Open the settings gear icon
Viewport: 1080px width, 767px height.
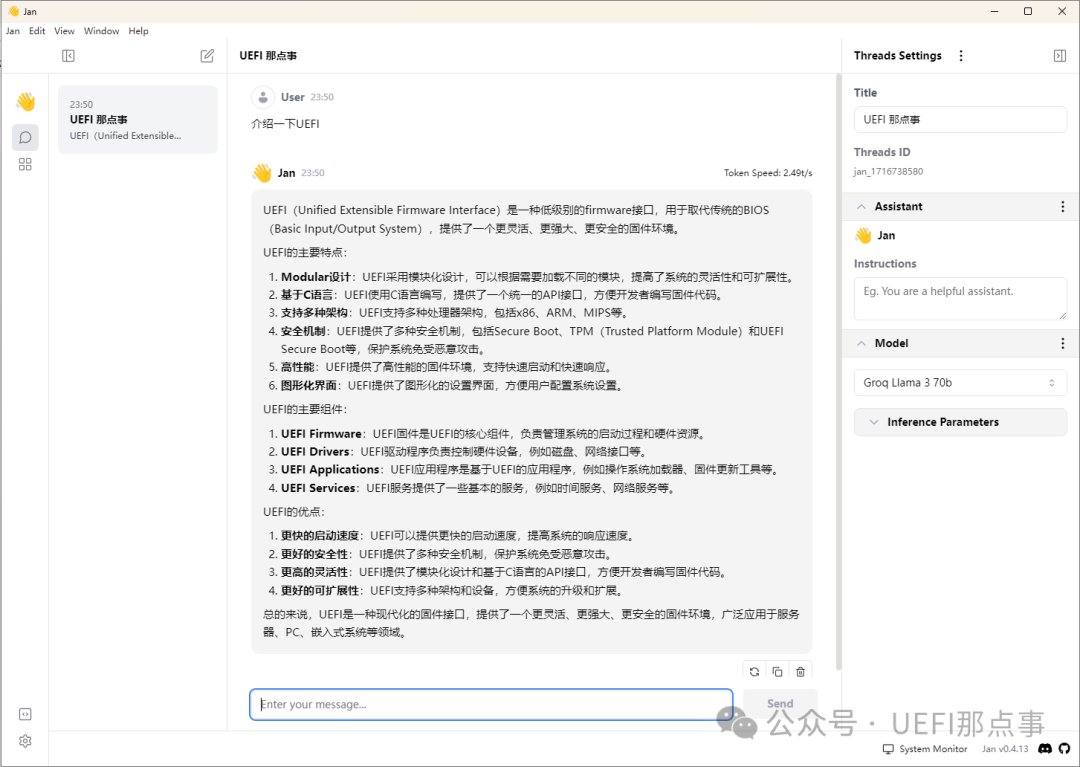(x=25, y=741)
